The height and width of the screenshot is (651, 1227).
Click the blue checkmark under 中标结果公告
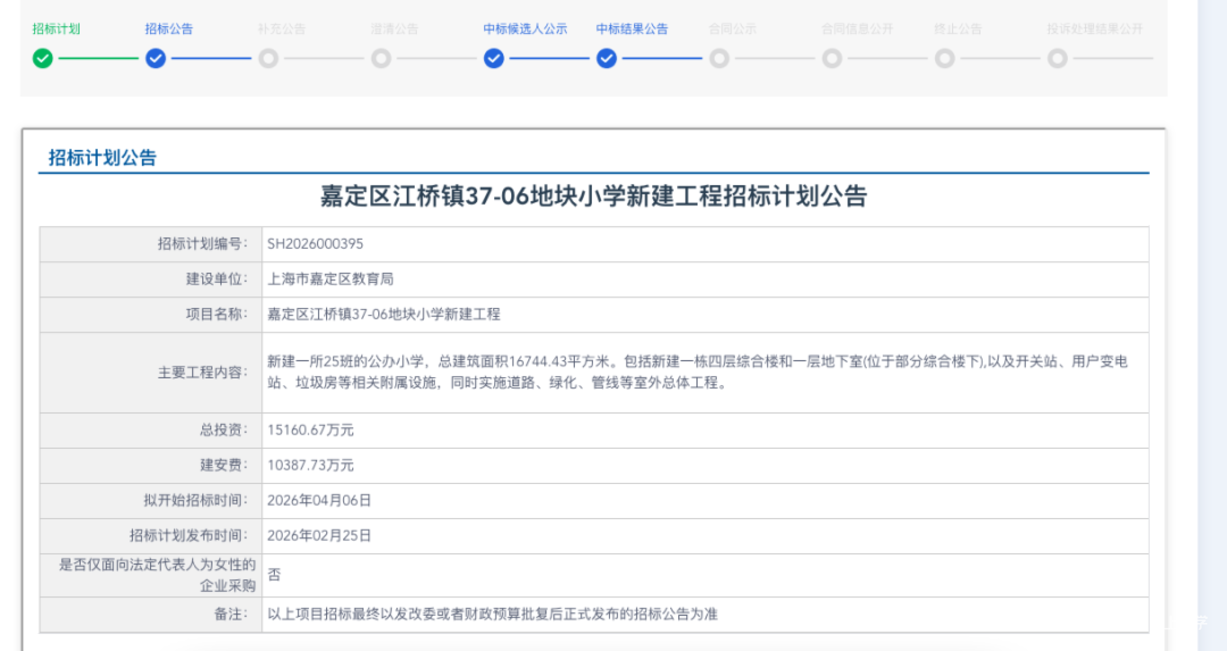click(x=606, y=58)
